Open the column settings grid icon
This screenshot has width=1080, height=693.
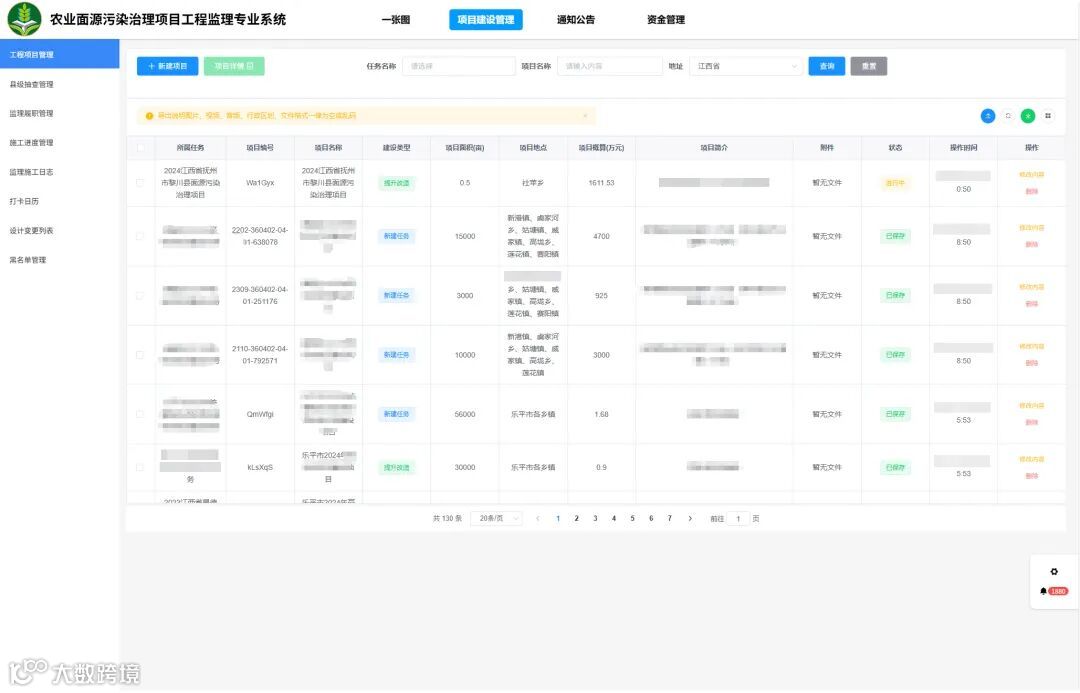(x=1048, y=116)
